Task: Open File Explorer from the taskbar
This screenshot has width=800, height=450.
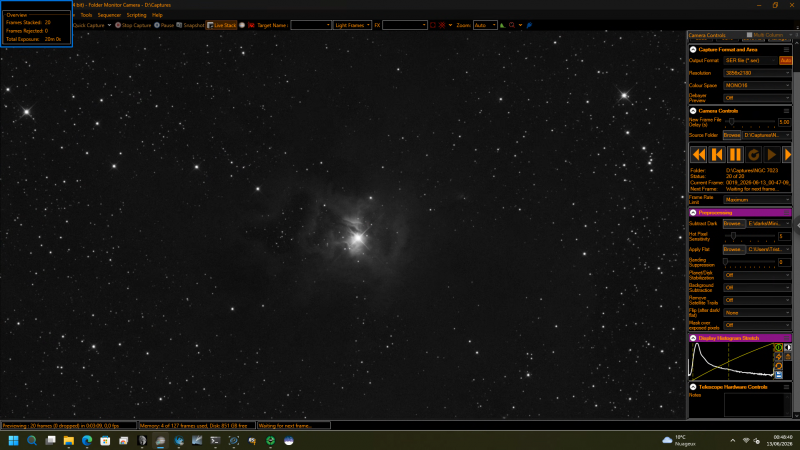Action: tap(68, 440)
